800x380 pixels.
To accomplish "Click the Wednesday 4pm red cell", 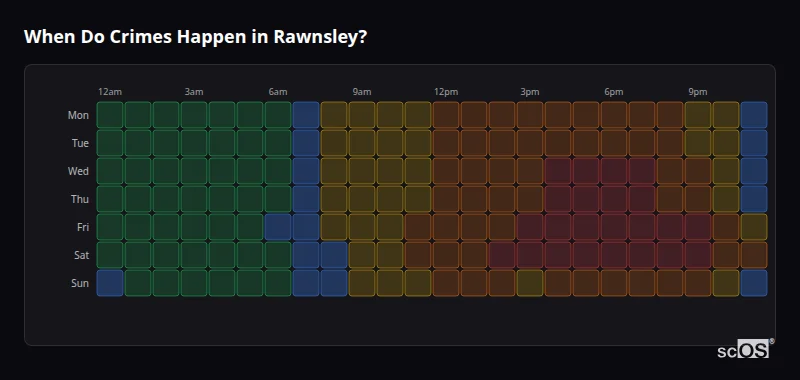I will 558,171.
